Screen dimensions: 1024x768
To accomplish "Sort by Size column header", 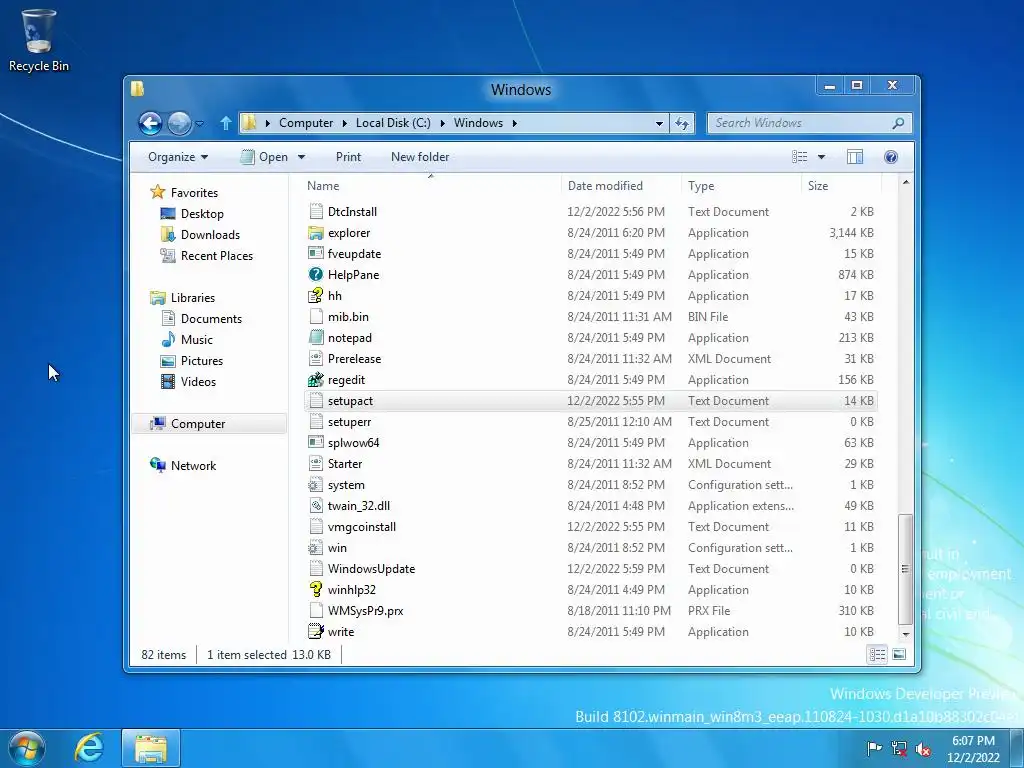I will [841, 185].
